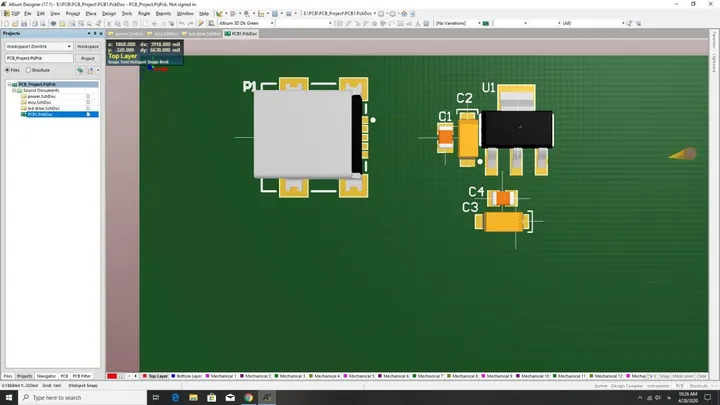Pin the Projects panel
This screenshot has width=720, height=405.
coord(95,34)
